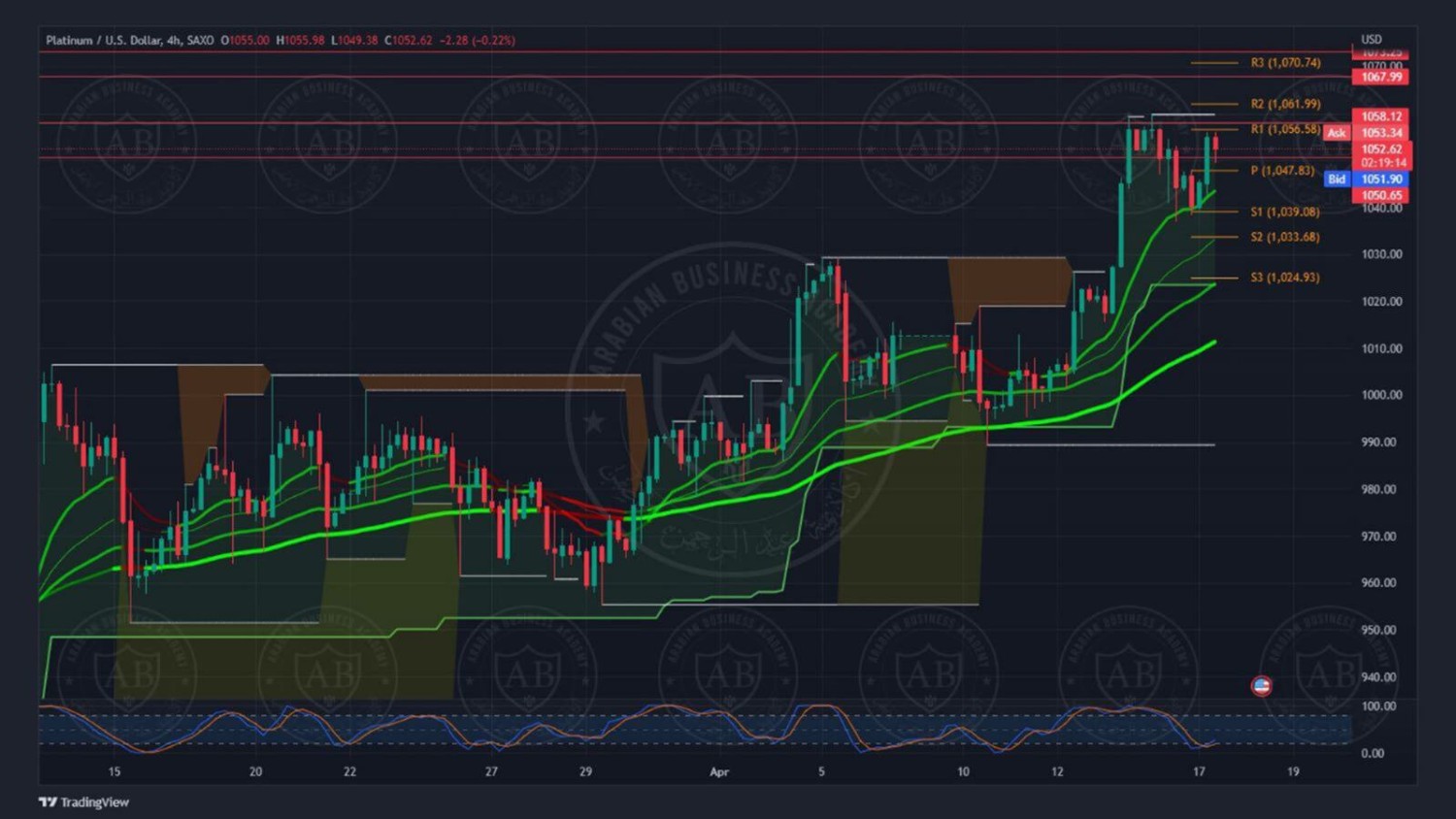Click the Ask price tag label
This screenshot has height=819, width=1456.
tap(1337, 133)
